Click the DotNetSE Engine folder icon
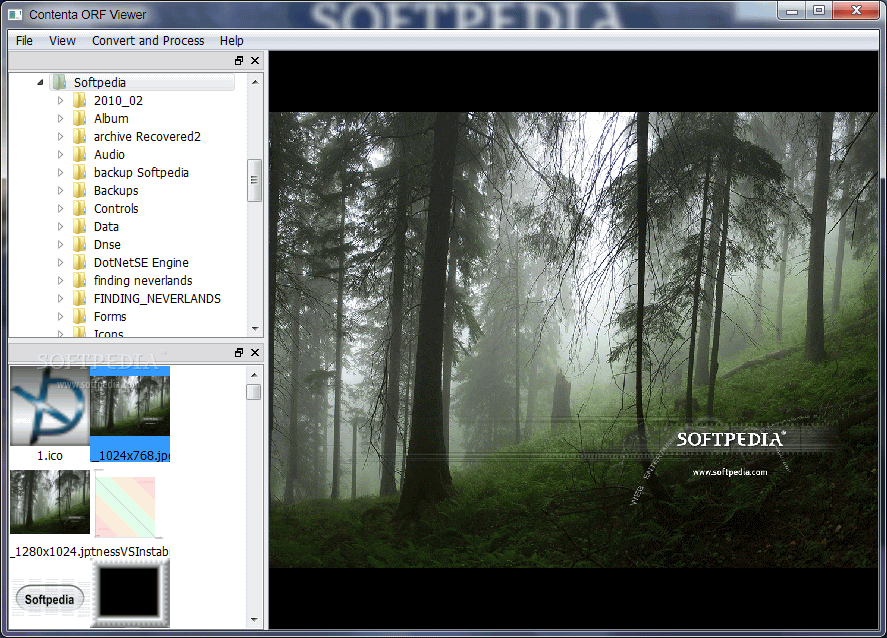Screen dimensions: 887x638 tap(79, 262)
